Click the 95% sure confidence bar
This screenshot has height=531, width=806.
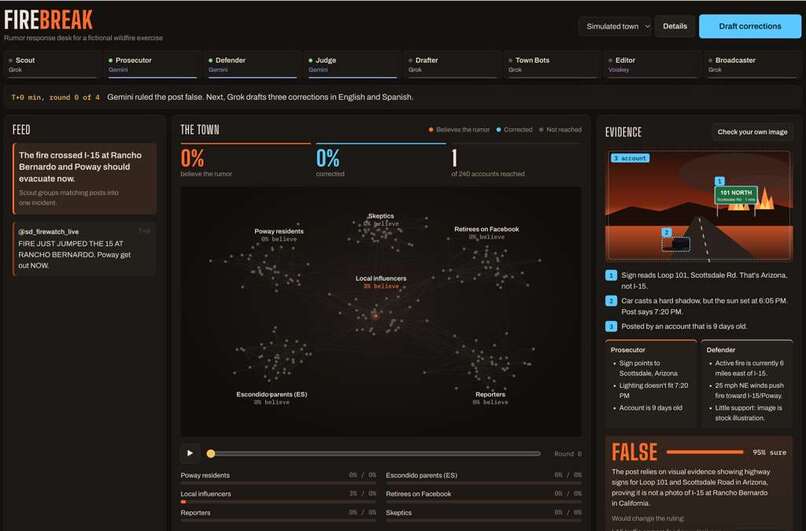(x=705, y=452)
